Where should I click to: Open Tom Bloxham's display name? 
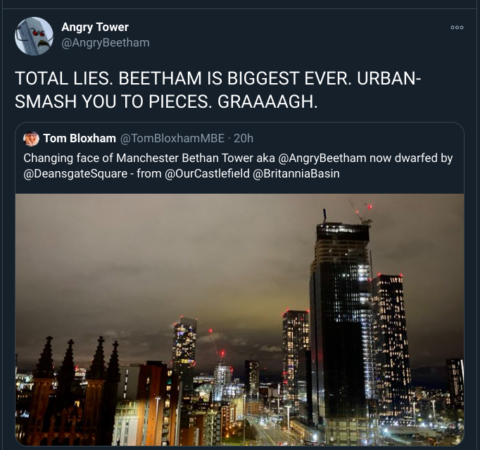pyautogui.click(x=80, y=138)
